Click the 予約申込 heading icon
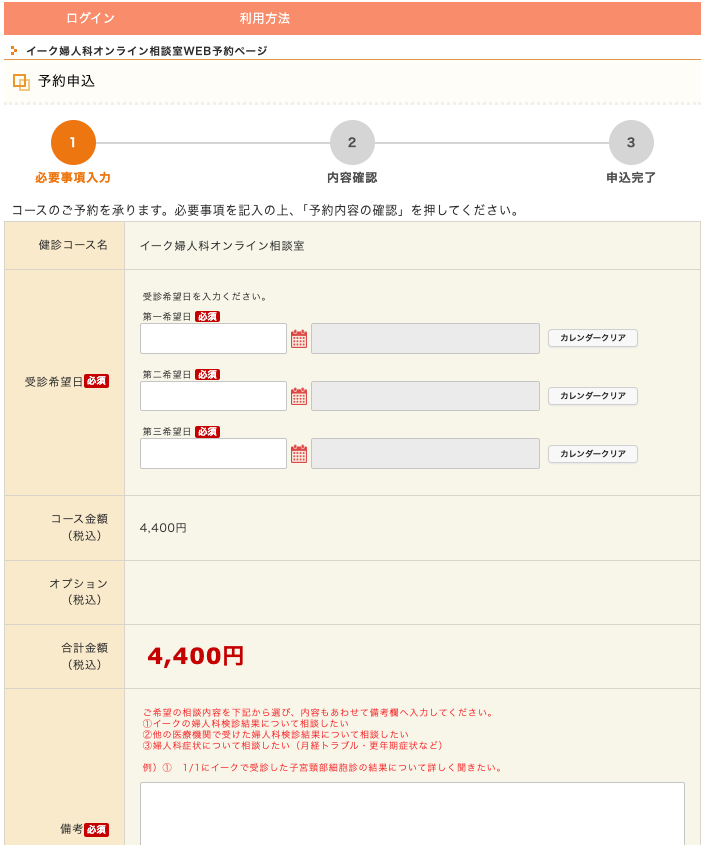 pyautogui.click(x=21, y=82)
